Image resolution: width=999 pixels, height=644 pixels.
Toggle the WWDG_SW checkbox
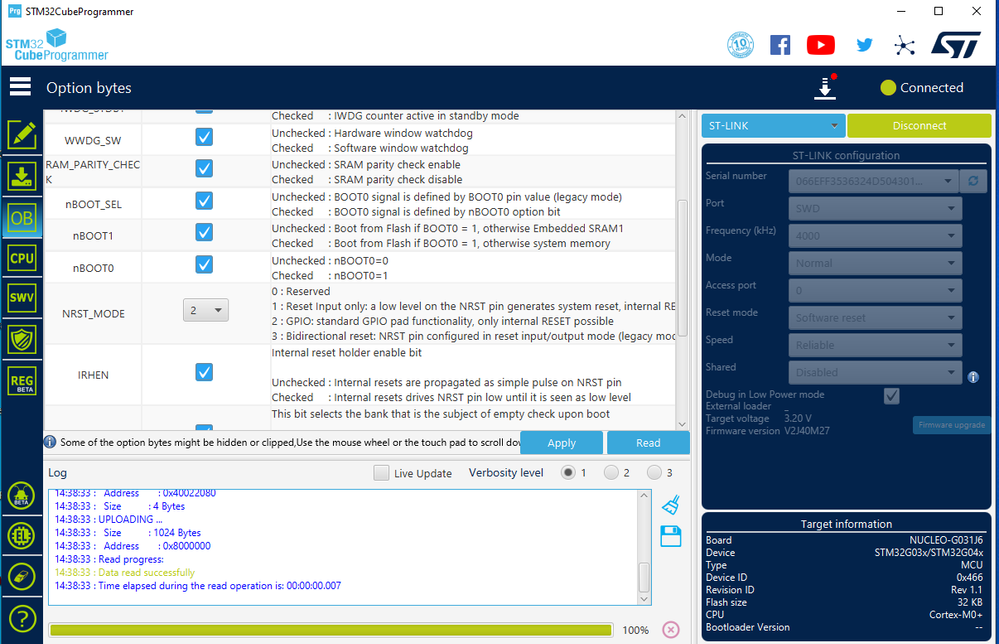pos(204,137)
